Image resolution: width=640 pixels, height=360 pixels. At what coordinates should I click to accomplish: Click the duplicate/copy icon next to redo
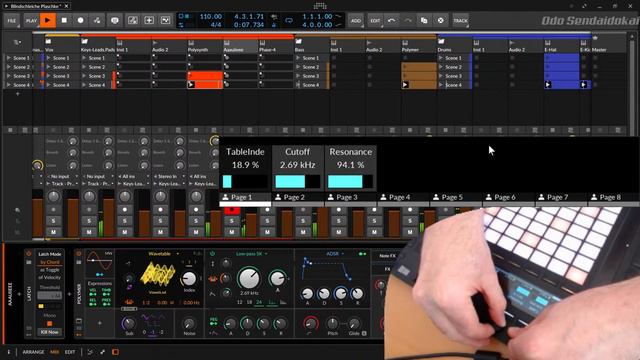(x=424, y=20)
